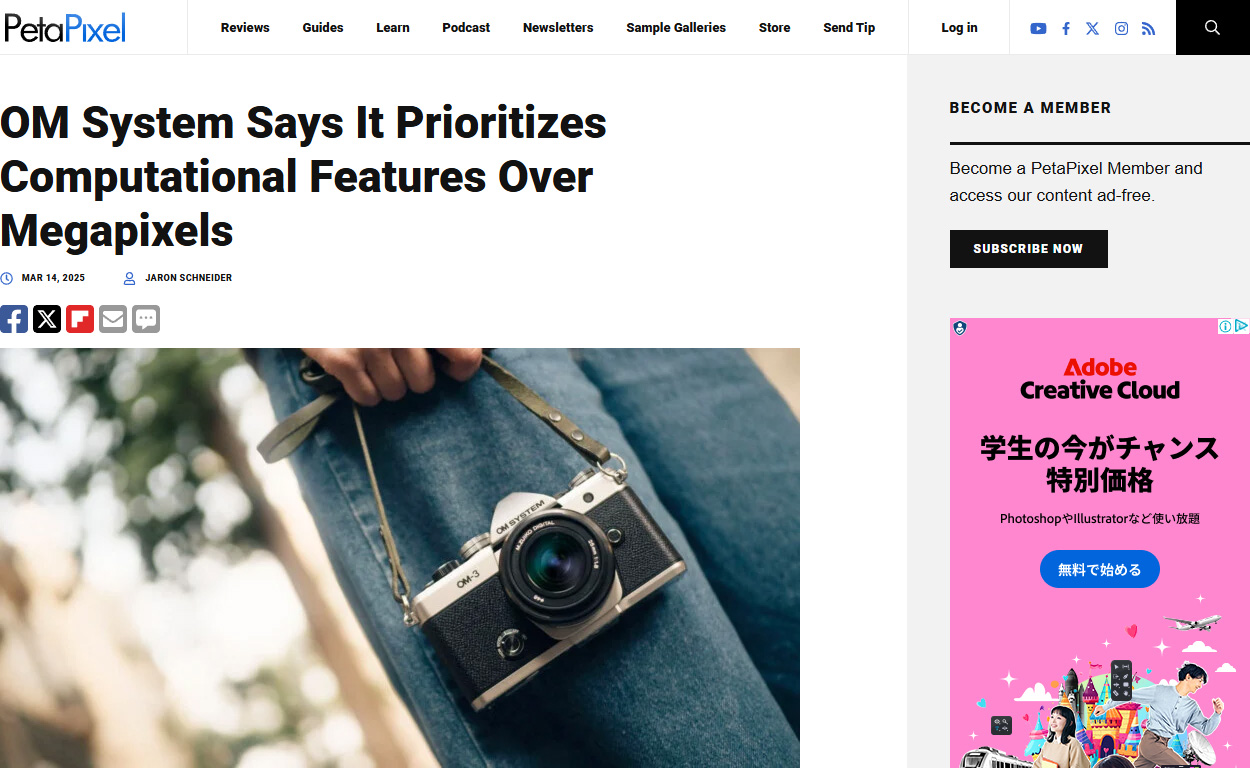The image size is (1250, 768).
Task: Log in to your account
Action: (x=959, y=28)
